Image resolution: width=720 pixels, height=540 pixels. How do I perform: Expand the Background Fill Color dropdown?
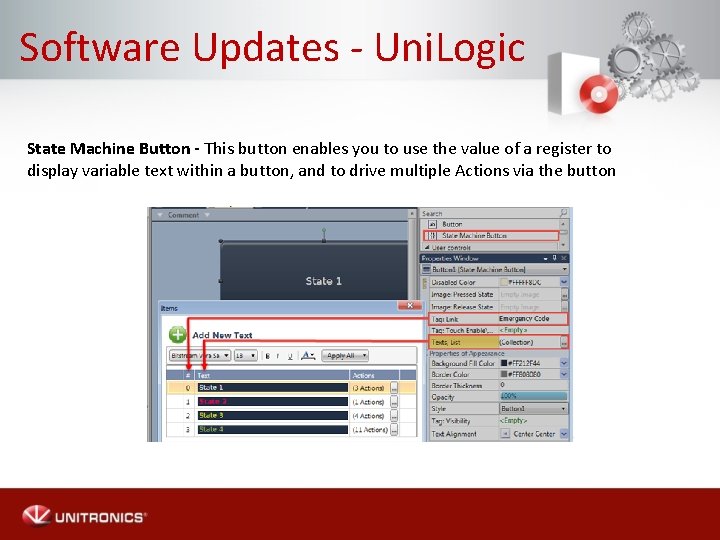(564, 363)
